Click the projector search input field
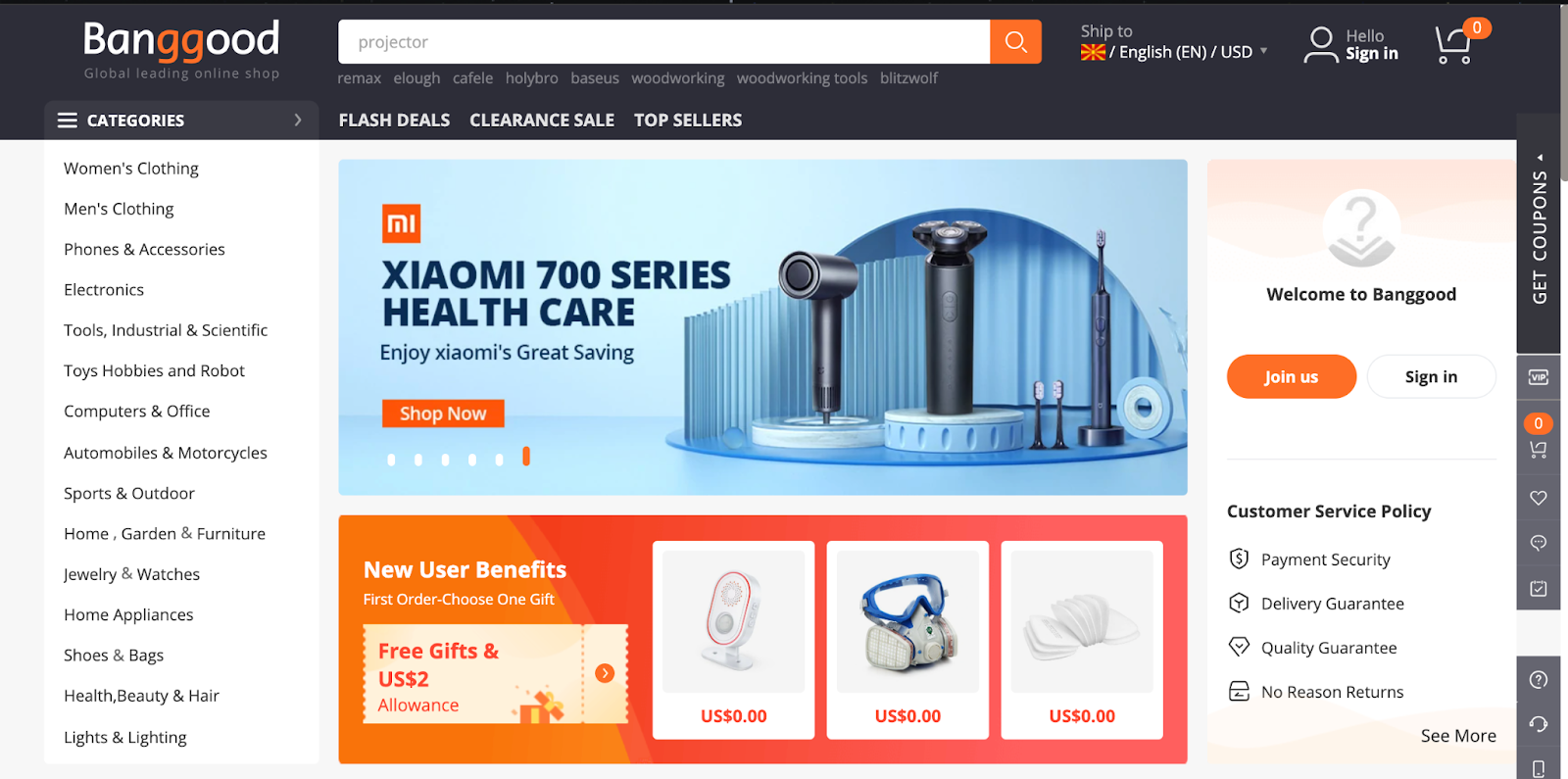Image resolution: width=1568 pixels, height=779 pixels. click(x=663, y=42)
